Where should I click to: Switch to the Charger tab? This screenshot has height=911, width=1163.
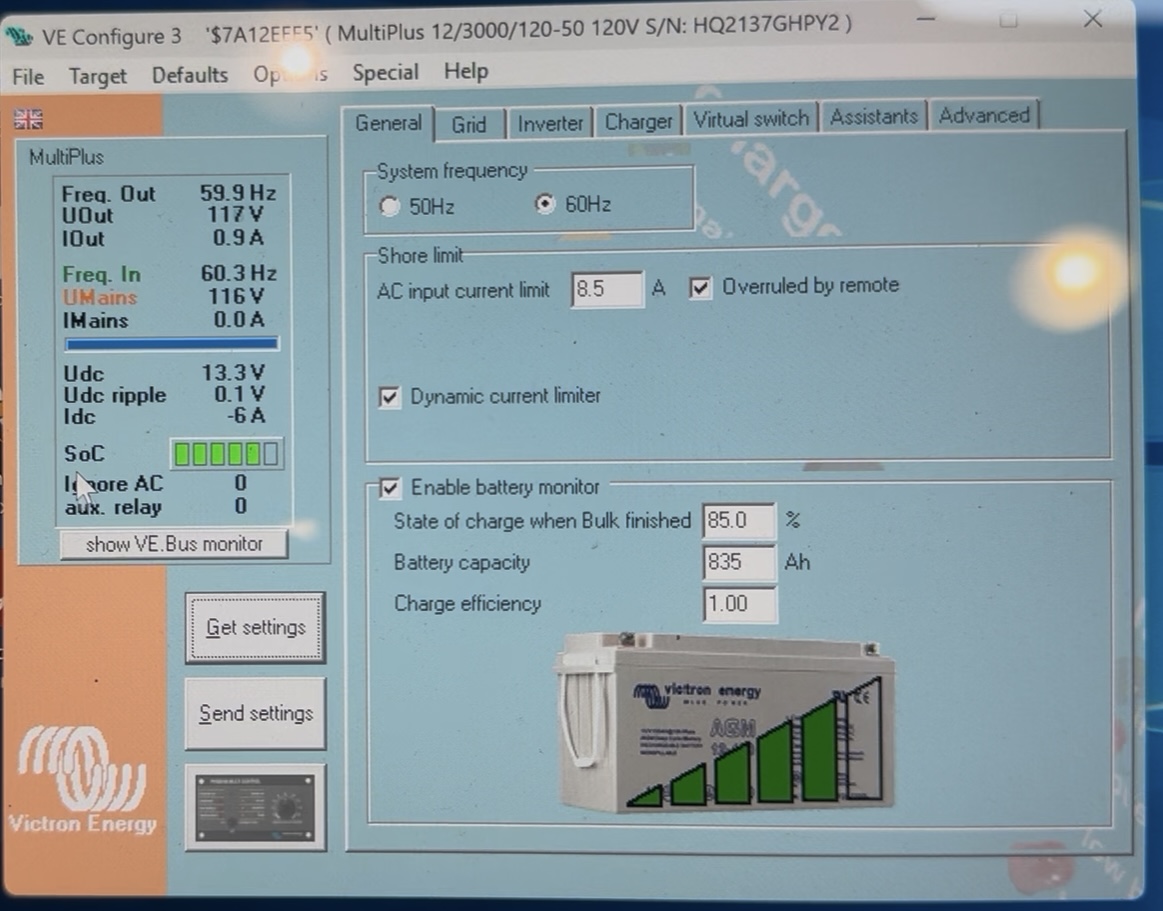[x=638, y=121]
